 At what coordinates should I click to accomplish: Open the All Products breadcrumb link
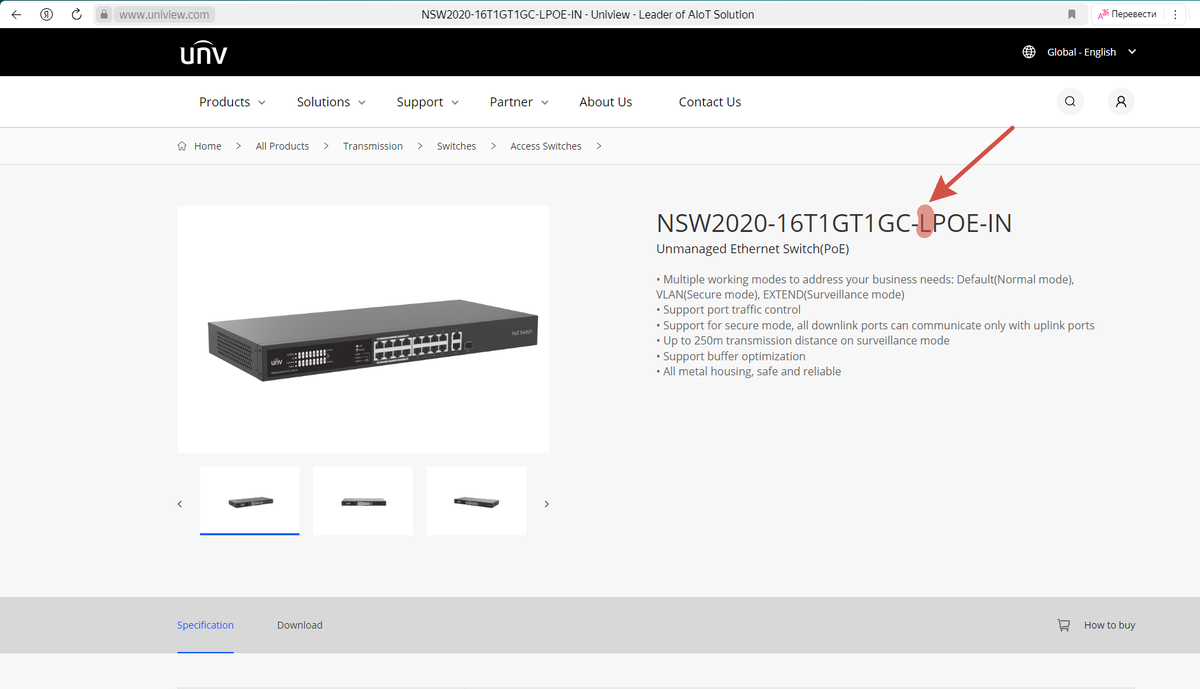[282, 146]
